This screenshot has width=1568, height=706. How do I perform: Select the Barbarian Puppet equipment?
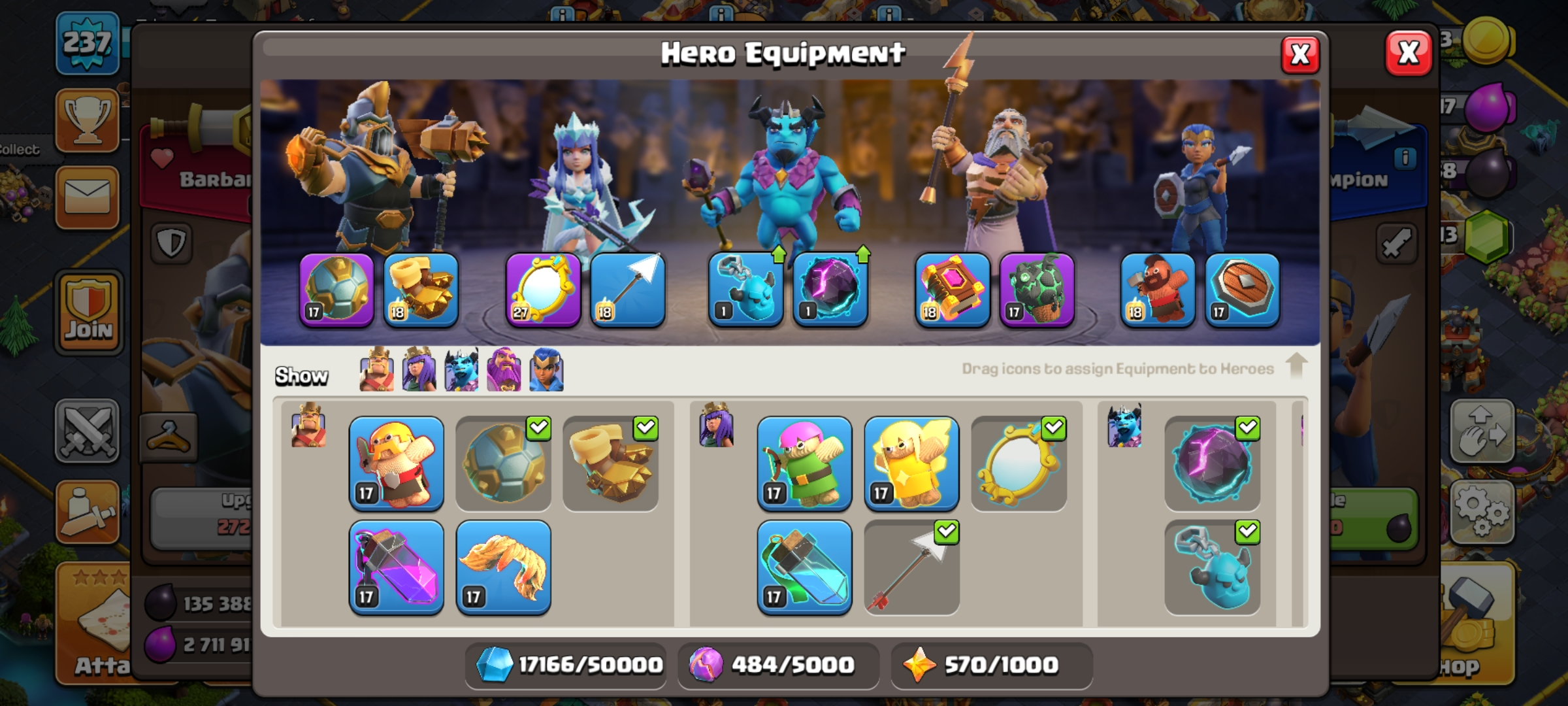pyautogui.click(x=397, y=463)
